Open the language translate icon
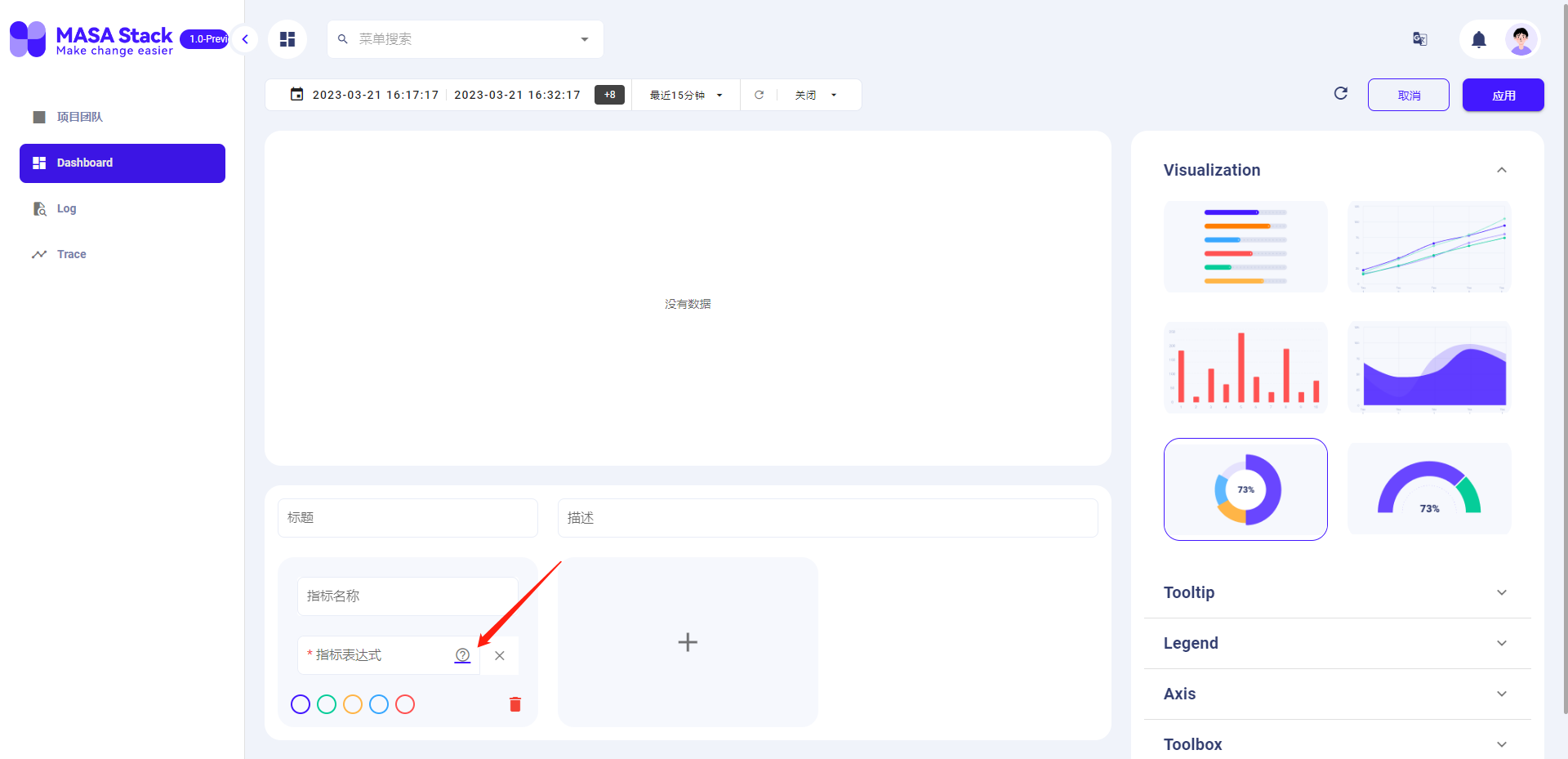Image resolution: width=1568 pixels, height=759 pixels. tap(1420, 39)
